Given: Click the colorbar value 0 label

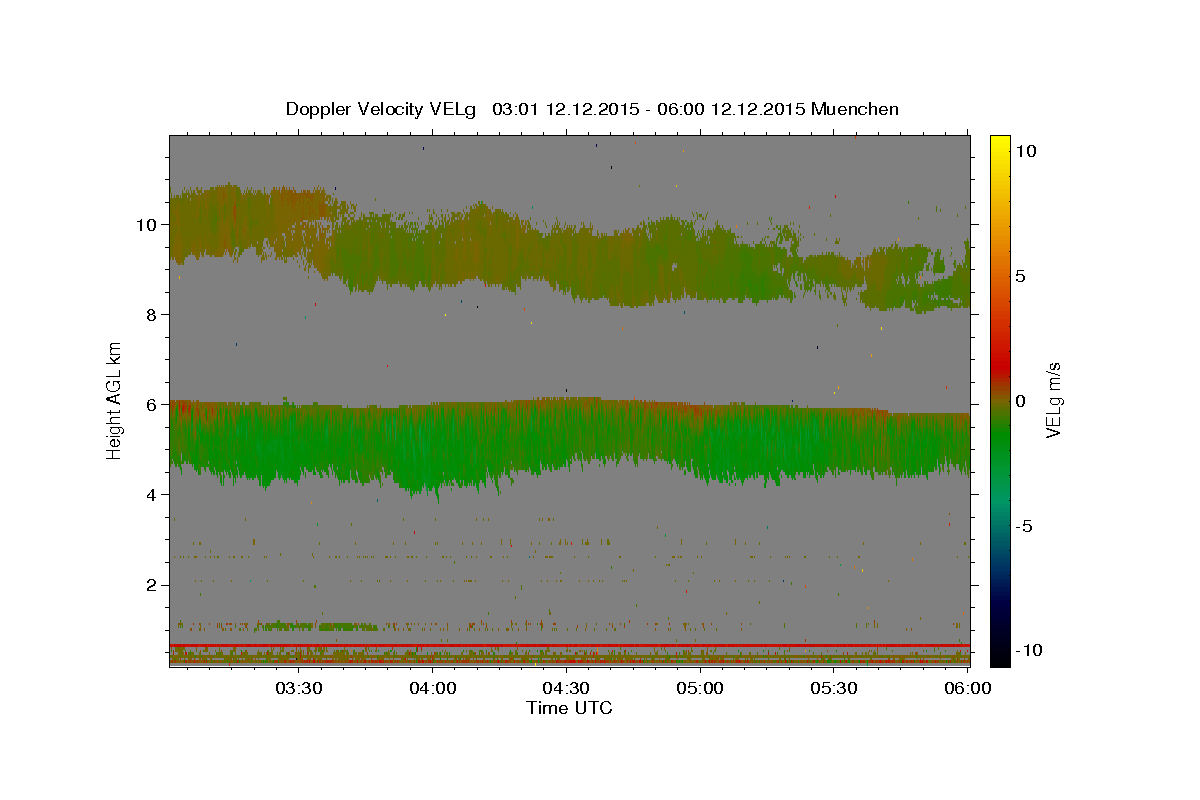Looking at the screenshot, I should tap(1019, 401).
